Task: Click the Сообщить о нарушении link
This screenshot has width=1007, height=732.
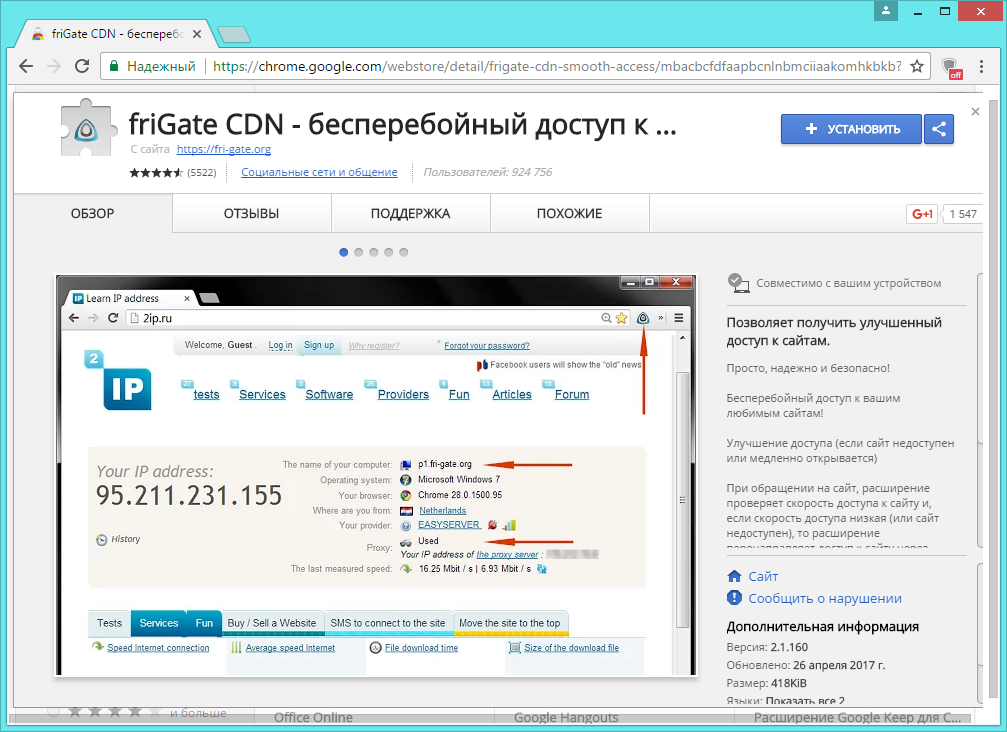Action: pos(825,598)
